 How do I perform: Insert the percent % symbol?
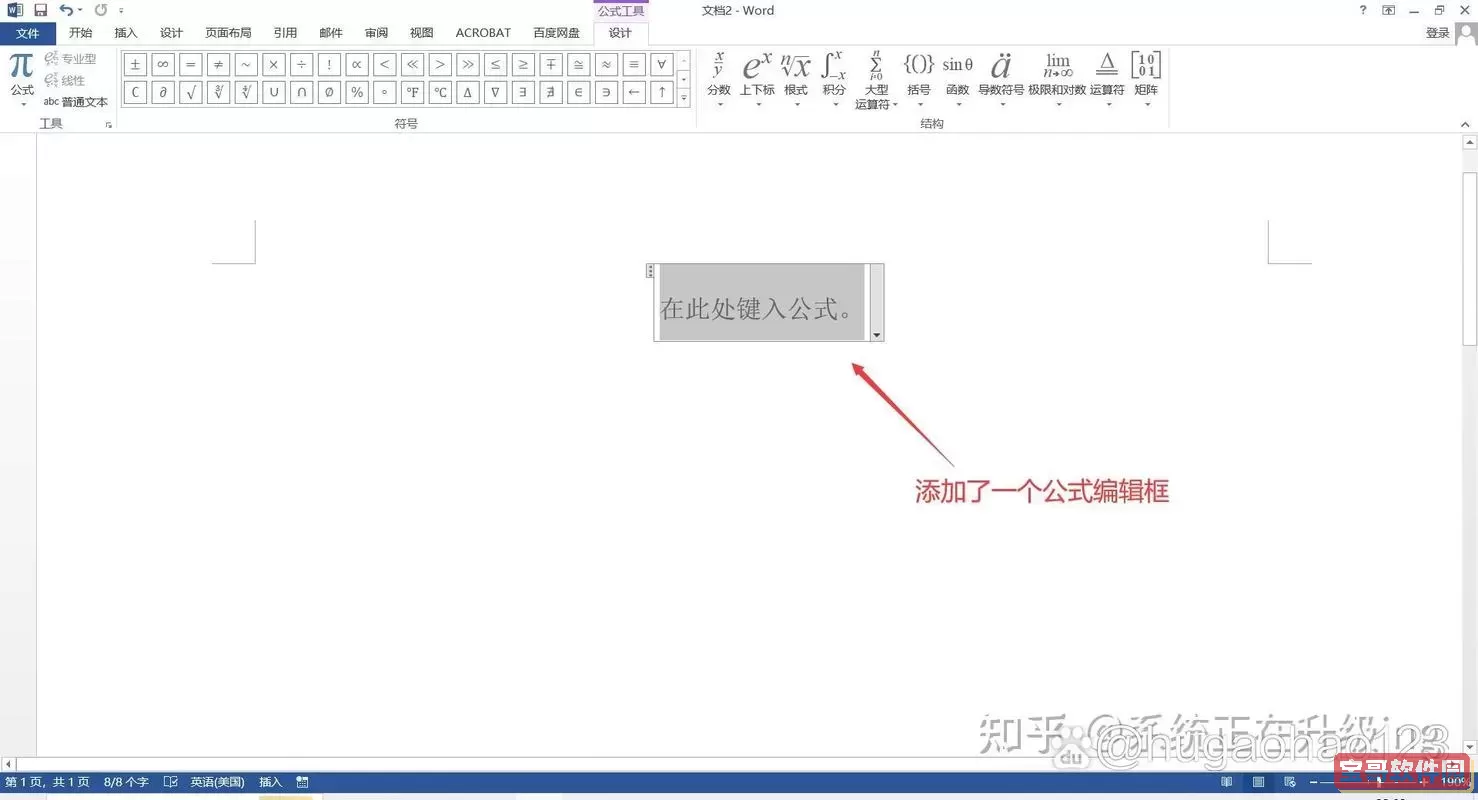click(356, 93)
